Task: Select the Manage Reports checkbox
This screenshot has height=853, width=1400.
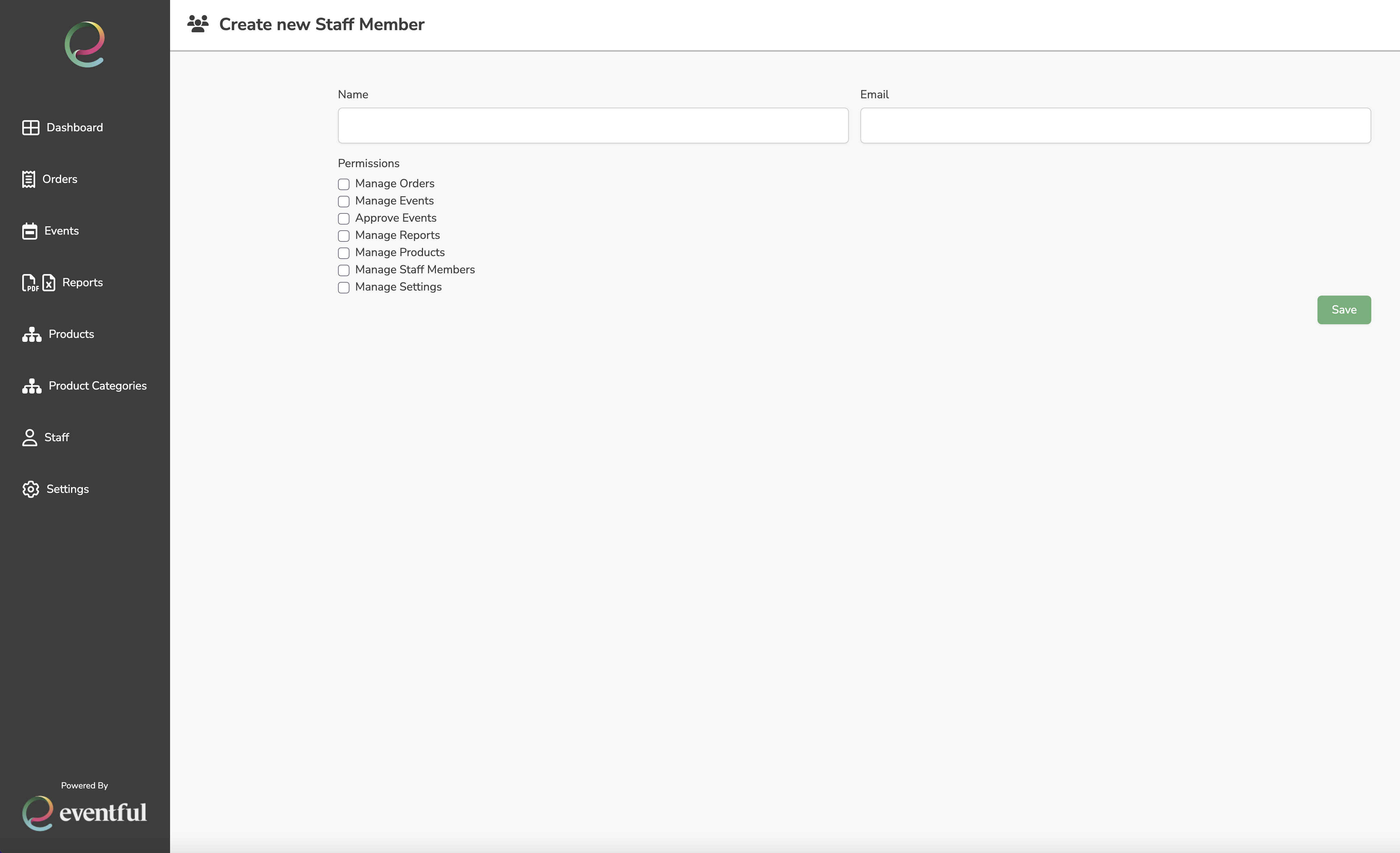Action: click(x=344, y=236)
